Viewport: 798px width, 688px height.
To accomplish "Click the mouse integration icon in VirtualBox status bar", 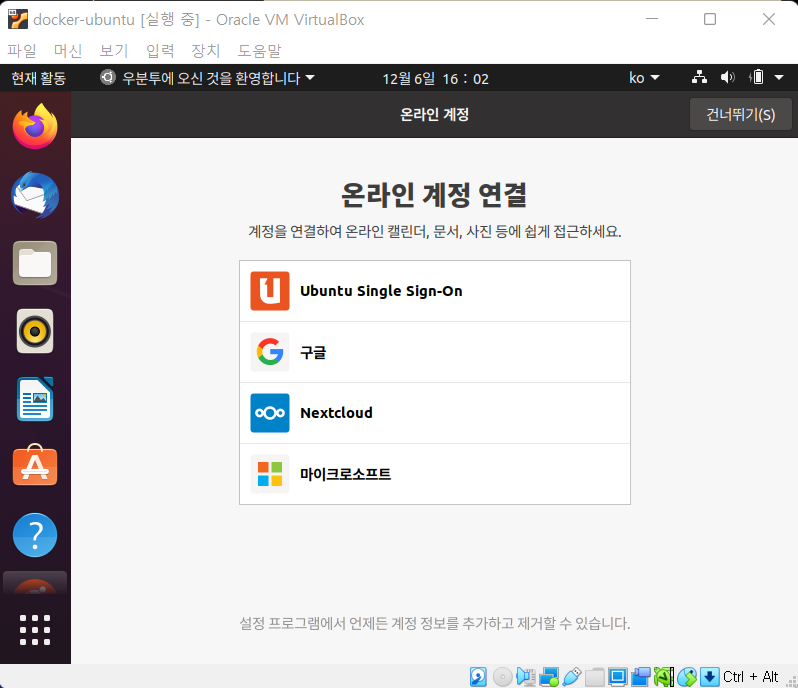I will pos(687,677).
